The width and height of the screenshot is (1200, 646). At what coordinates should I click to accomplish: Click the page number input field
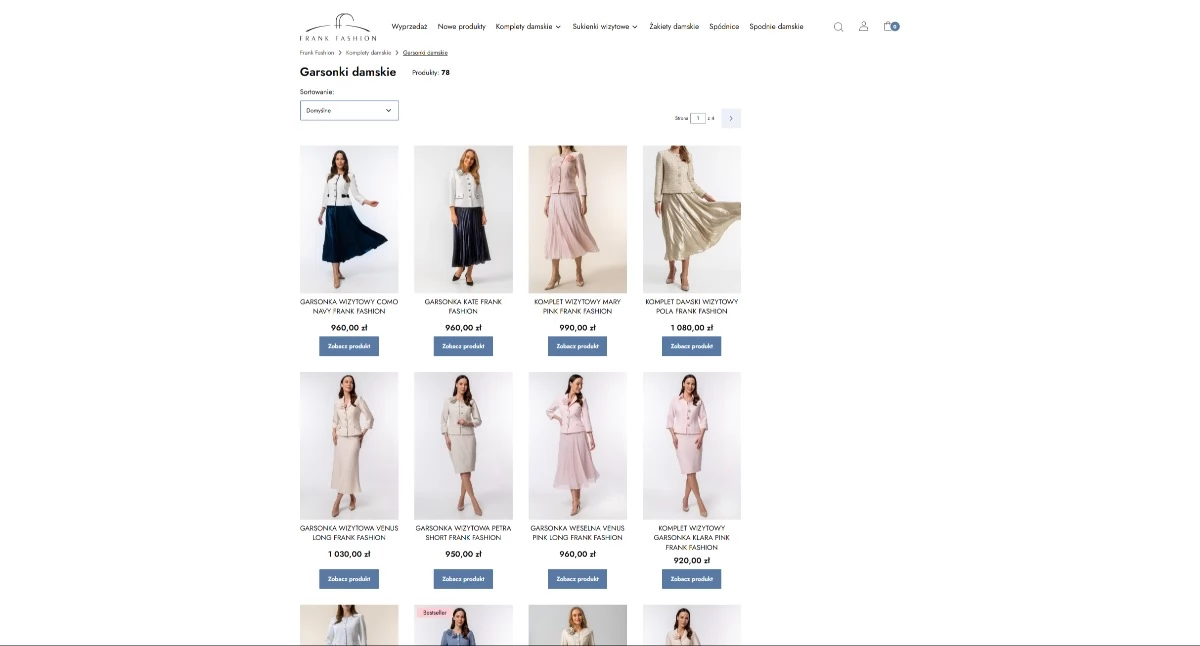coord(698,118)
